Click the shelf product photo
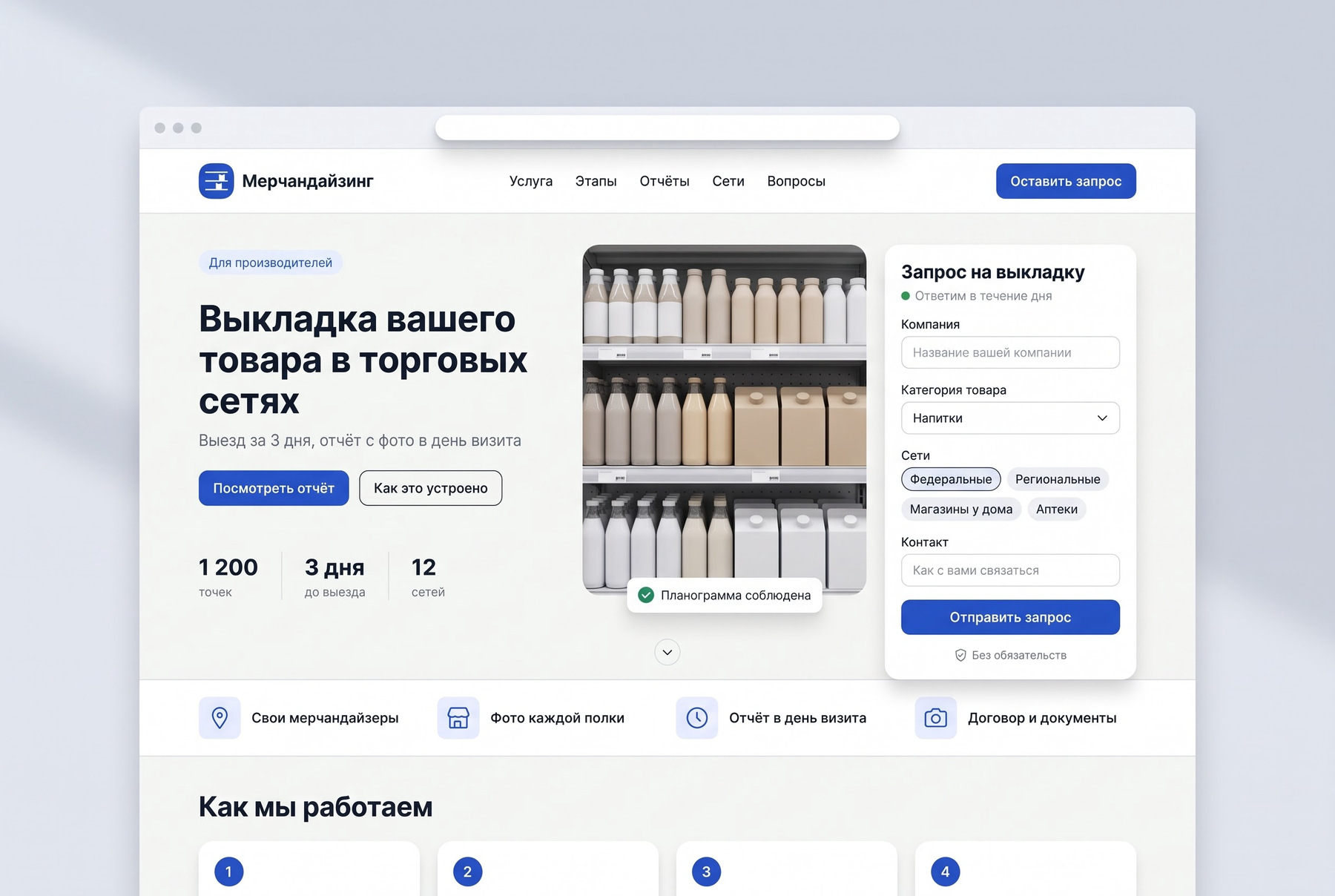Image resolution: width=1335 pixels, height=896 pixels. coord(725,419)
